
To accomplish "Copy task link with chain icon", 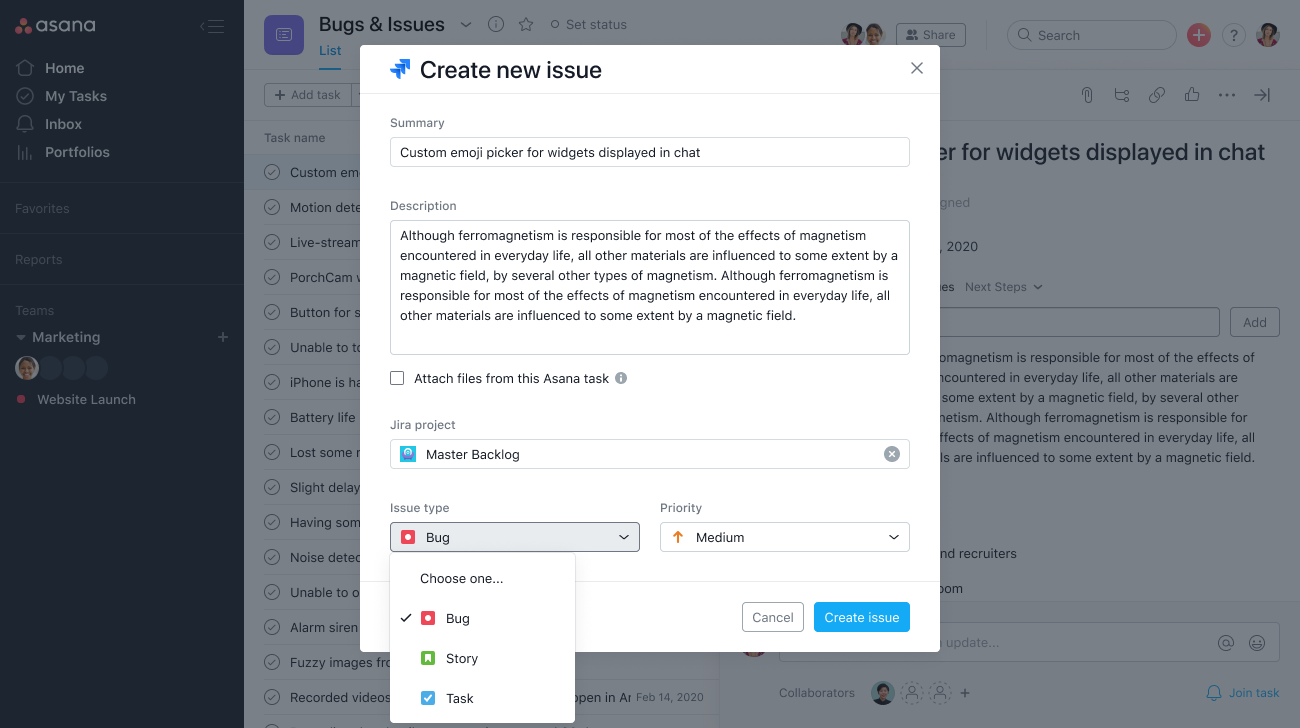I will tap(1157, 95).
